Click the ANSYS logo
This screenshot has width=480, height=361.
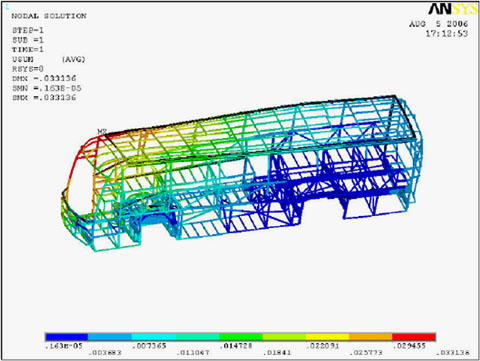tap(453, 9)
